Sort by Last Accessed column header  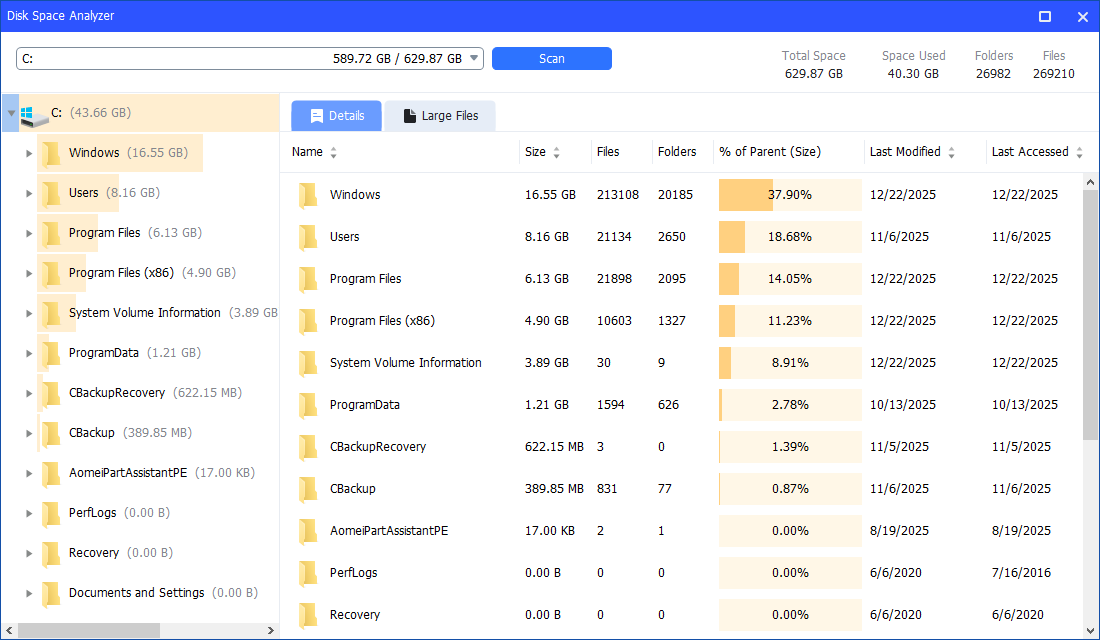[x=1037, y=152]
